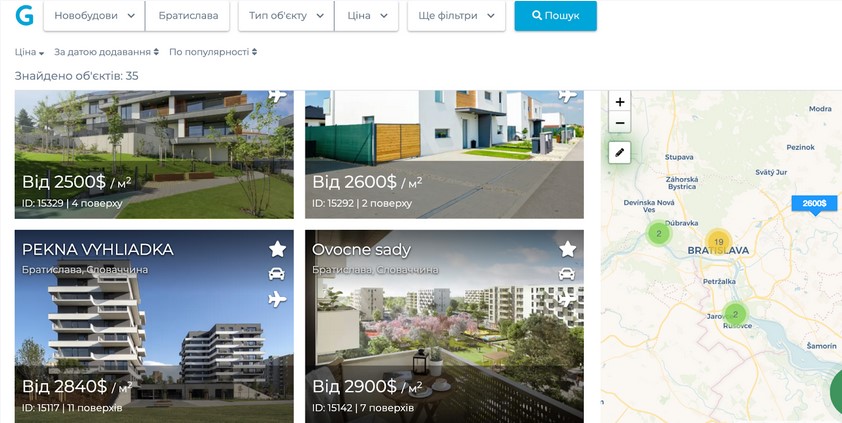Open the Ціна filter dropdown

pos(367,16)
